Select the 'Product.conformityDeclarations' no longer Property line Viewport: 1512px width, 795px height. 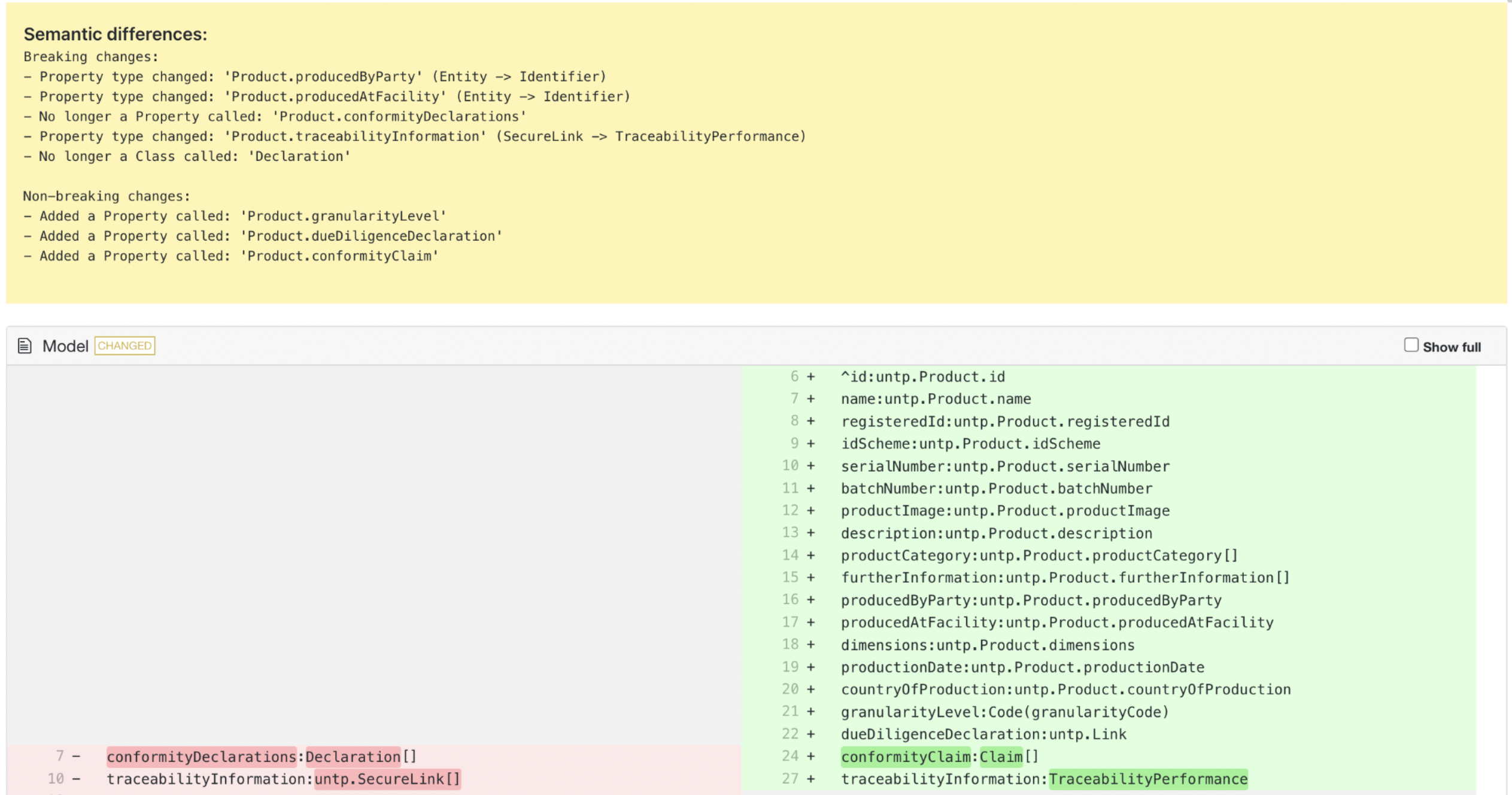tap(275, 117)
